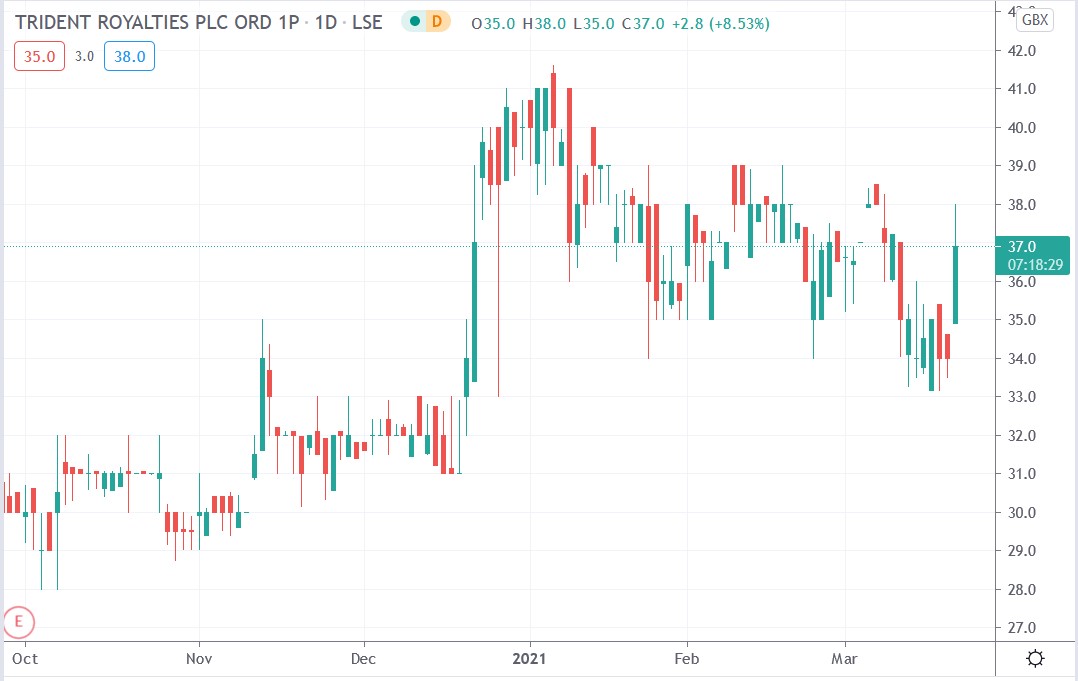Click the earnings marker "E" icon
The image size is (1078, 681).
18,621
